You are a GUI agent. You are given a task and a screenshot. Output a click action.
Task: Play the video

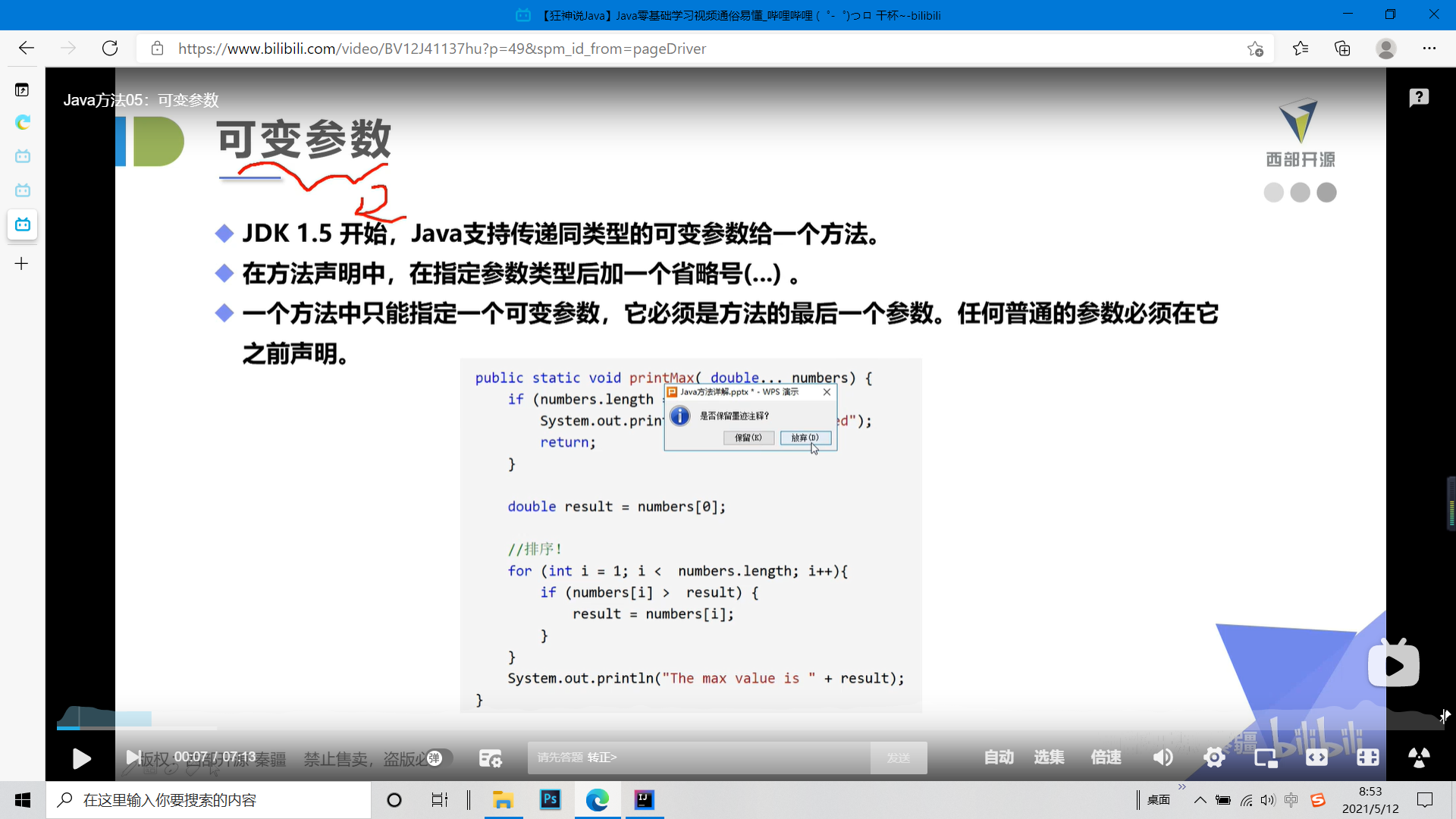[x=81, y=758]
